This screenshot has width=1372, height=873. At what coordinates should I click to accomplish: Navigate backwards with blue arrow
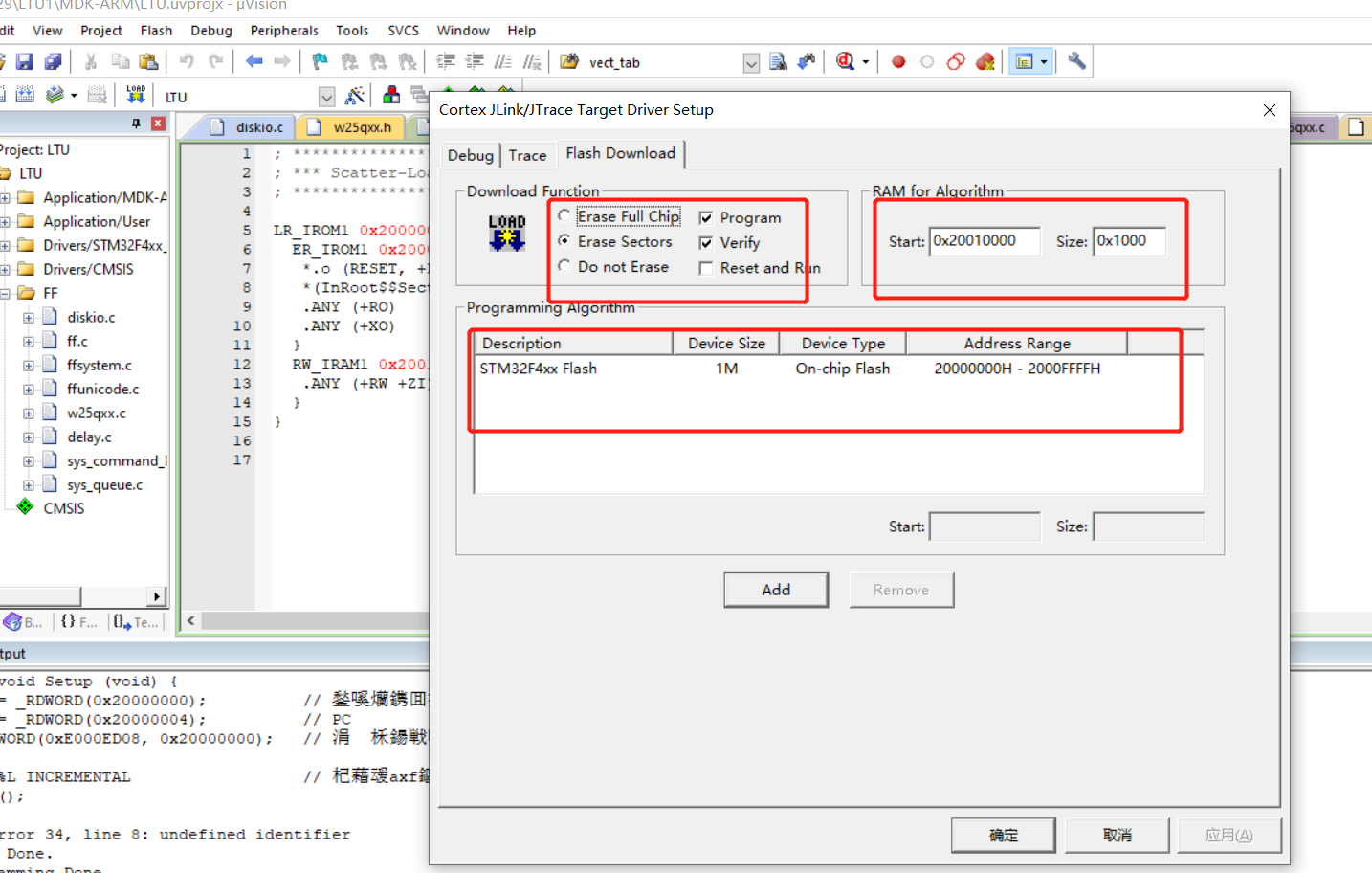coord(254,62)
